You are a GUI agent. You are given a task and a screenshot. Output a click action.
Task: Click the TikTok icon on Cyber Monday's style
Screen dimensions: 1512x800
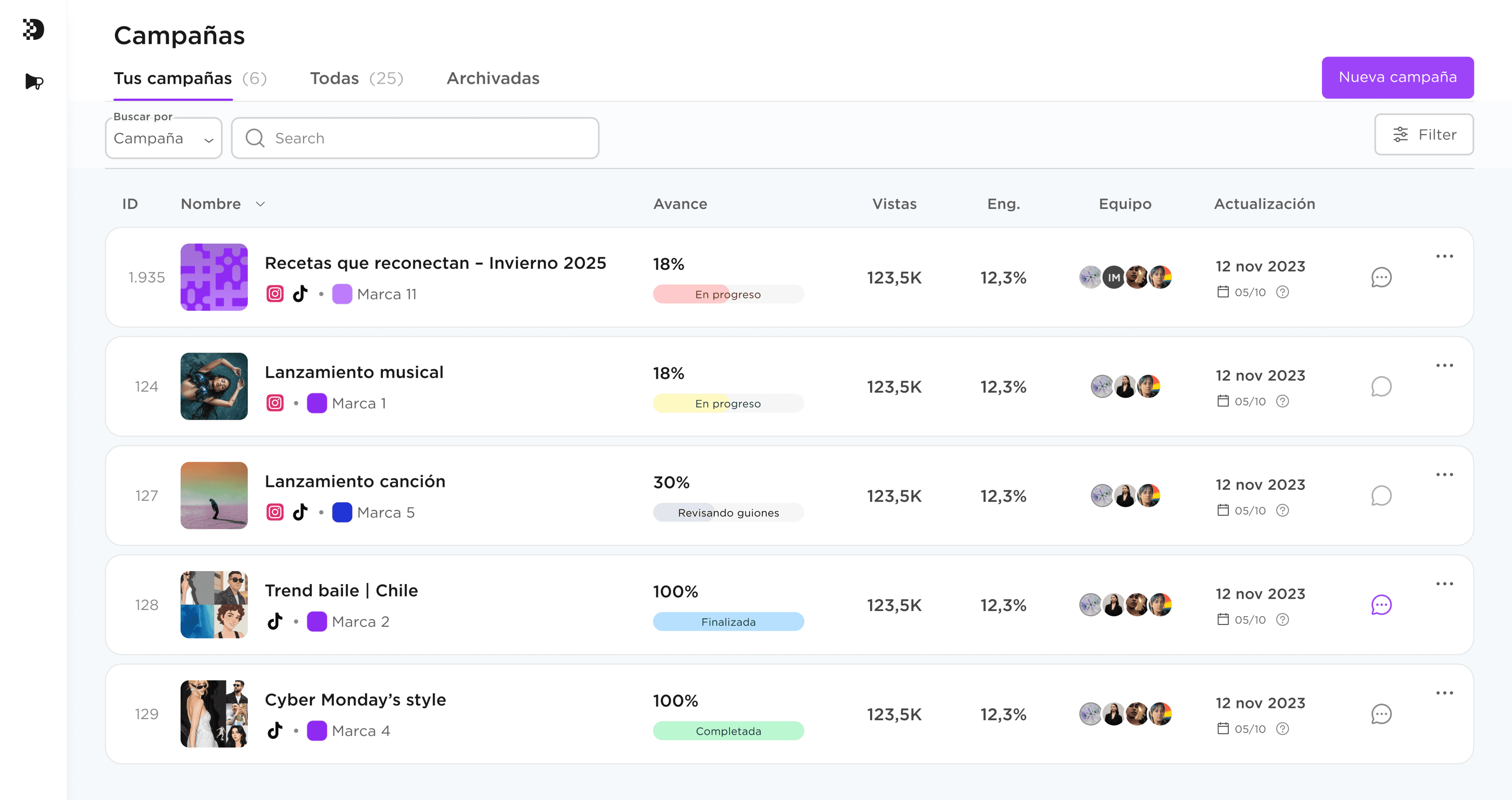tap(275, 731)
